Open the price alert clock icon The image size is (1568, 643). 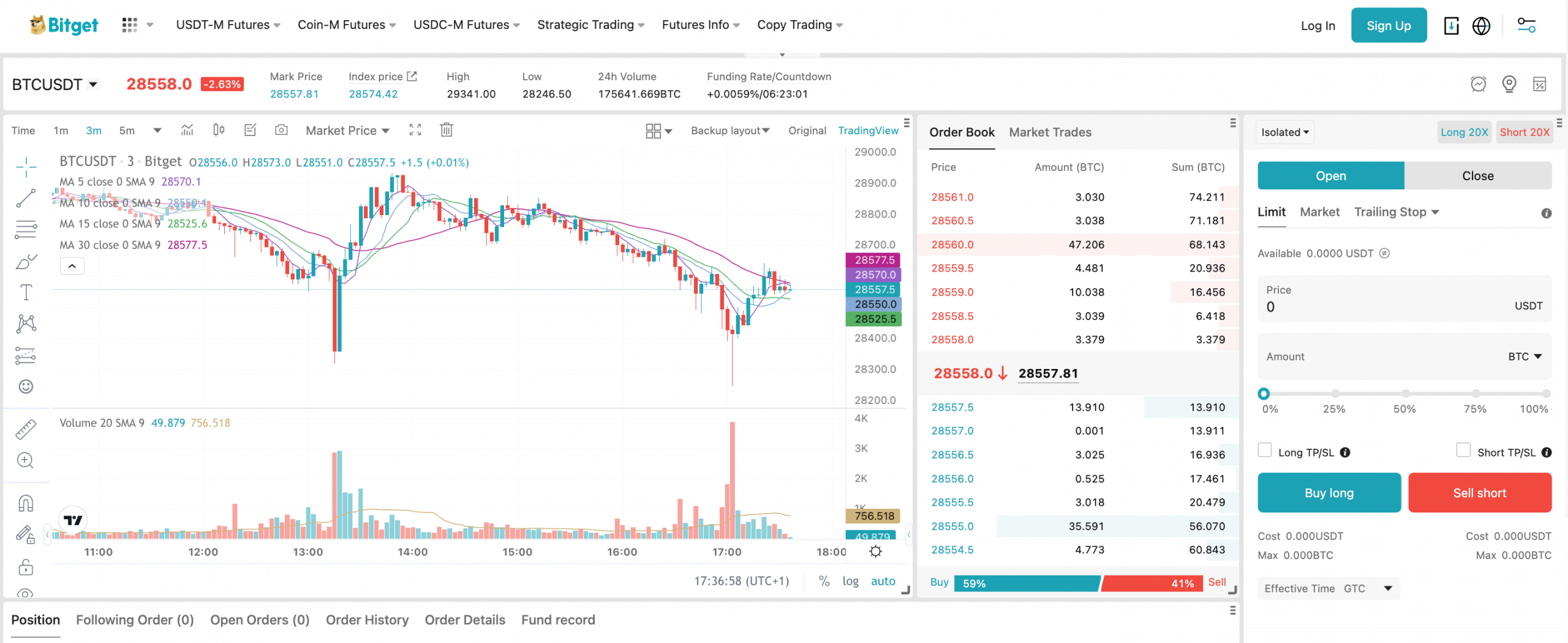click(1479, 84)
